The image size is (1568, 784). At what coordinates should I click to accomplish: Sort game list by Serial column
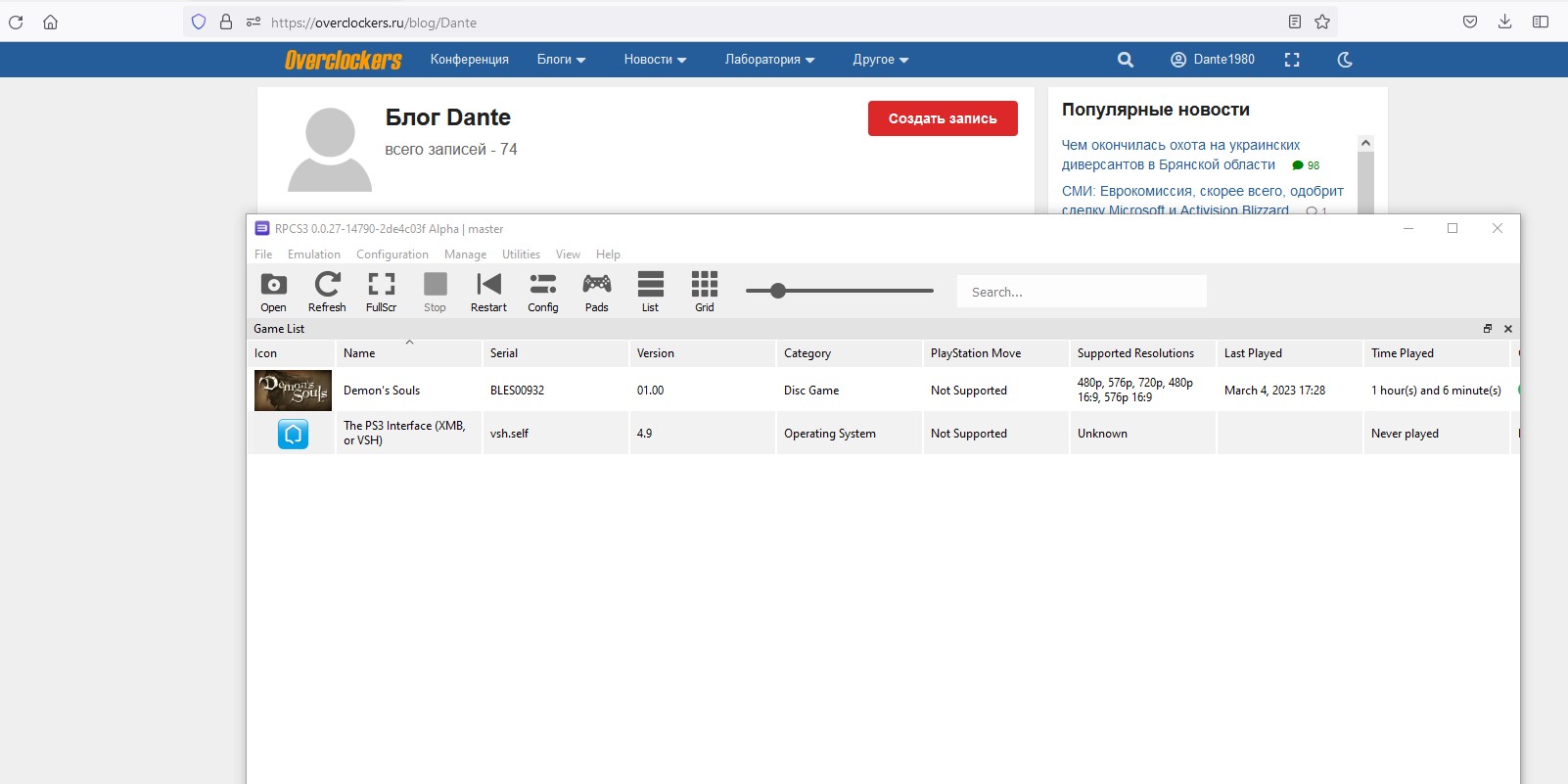[x=555, y=353]
